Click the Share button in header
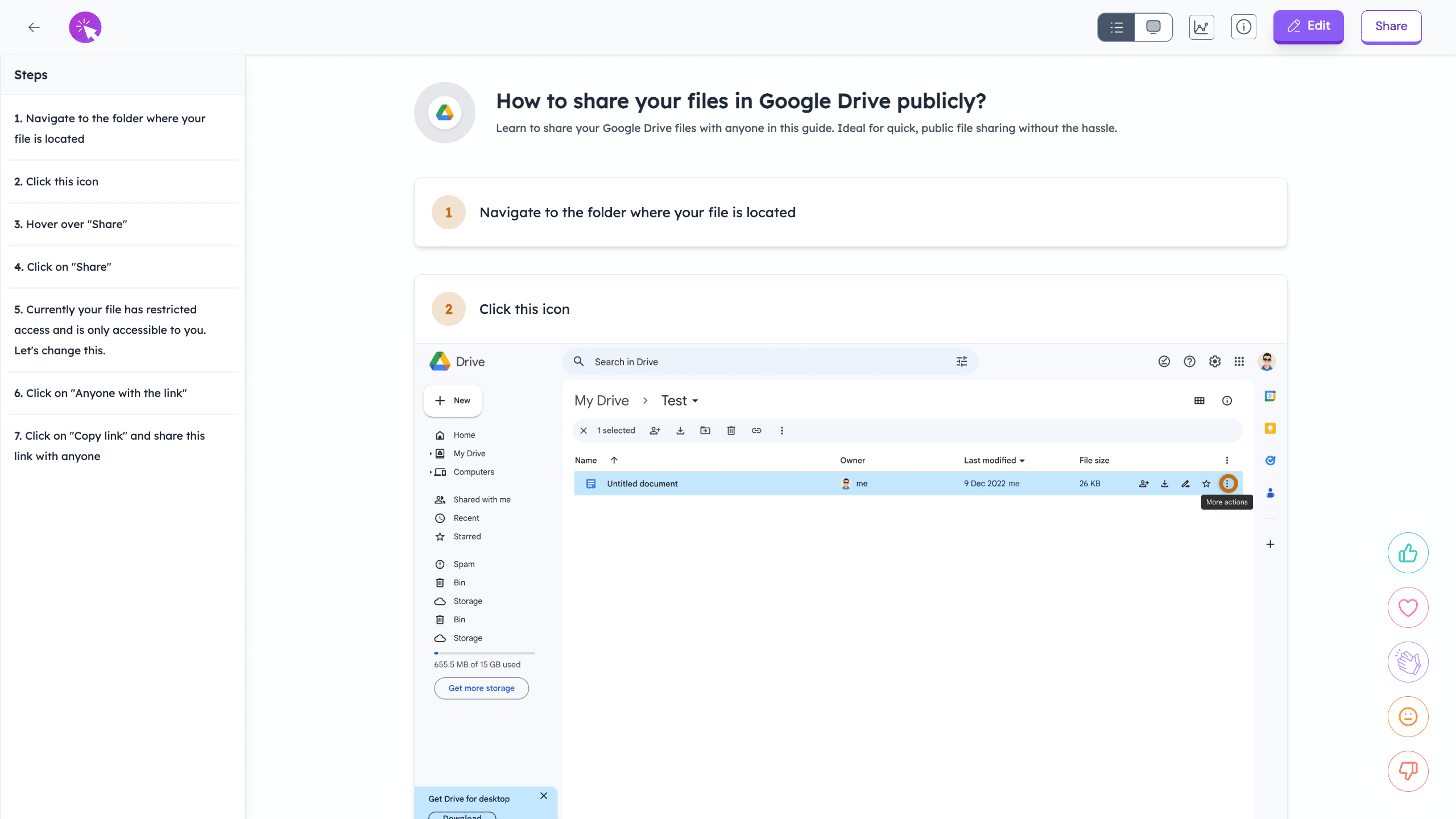This screenshot has height=819, width=1456. (x=1391, y=26)
